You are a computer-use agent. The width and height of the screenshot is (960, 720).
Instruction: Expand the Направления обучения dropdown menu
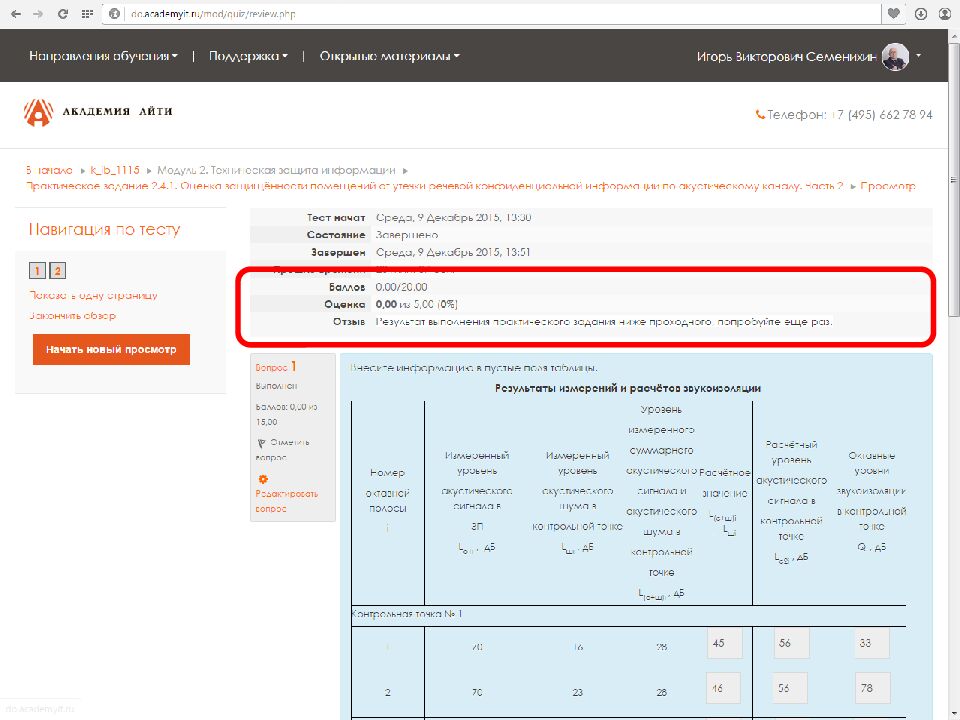point(103,57)
